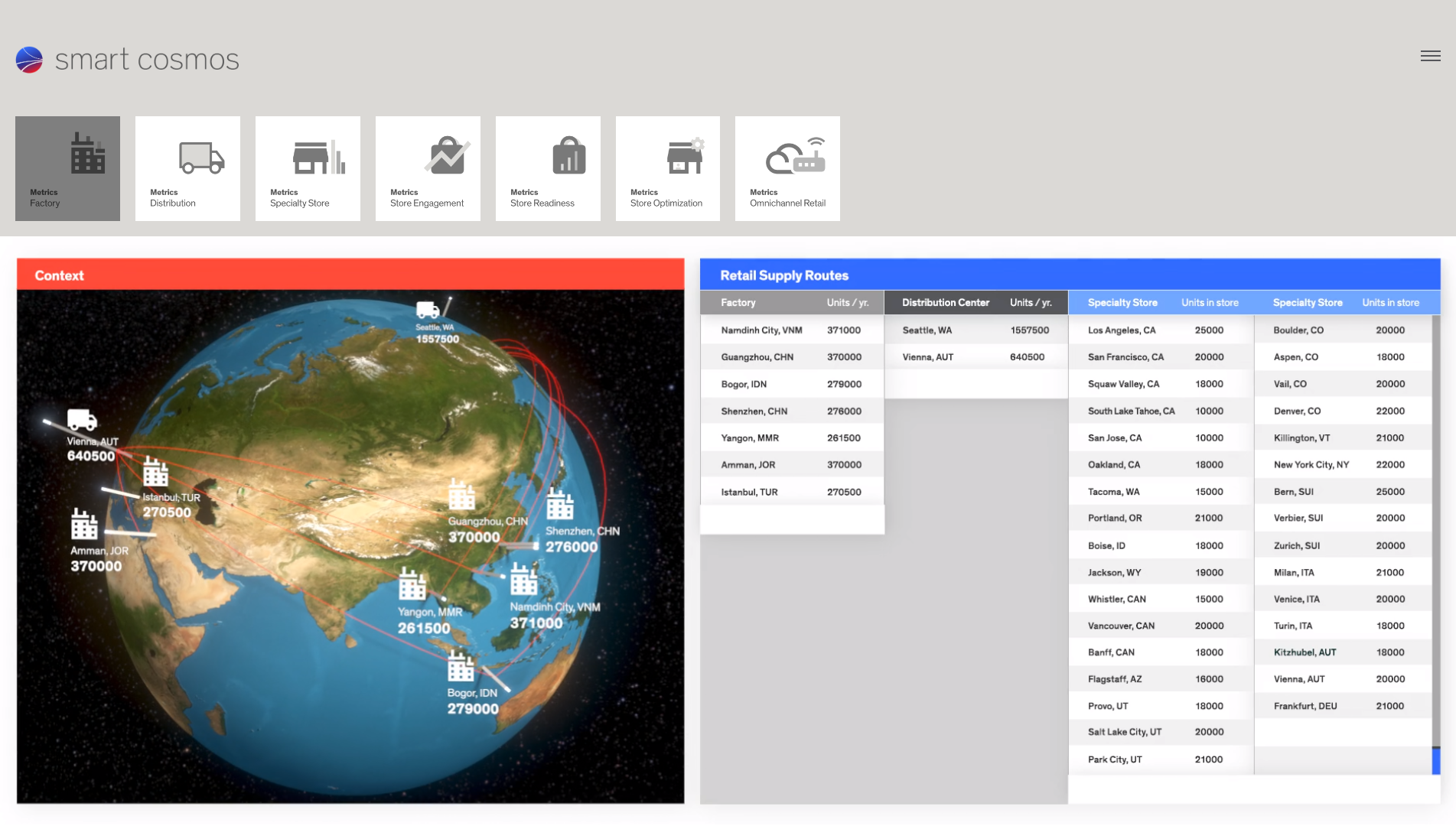Open the Store Engagement metrics tile

pos(428,168)
